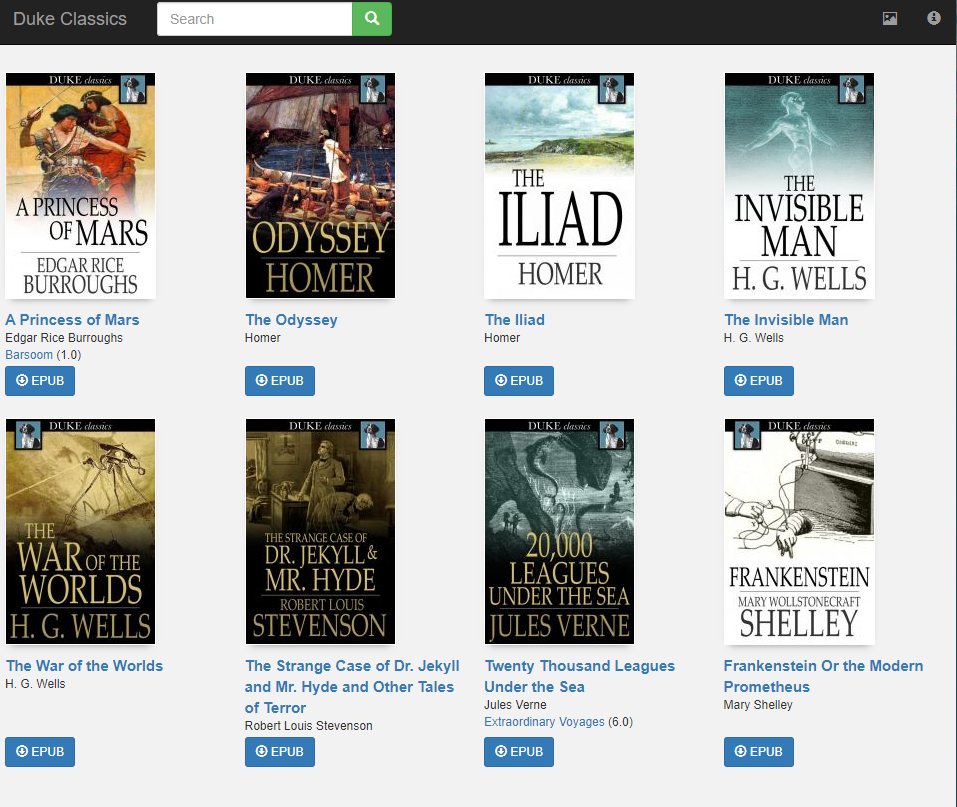The width and height of the screenshot is (957, 807).
Task: Click author Robert Louis Stevenson text
Action: [308, 726]
